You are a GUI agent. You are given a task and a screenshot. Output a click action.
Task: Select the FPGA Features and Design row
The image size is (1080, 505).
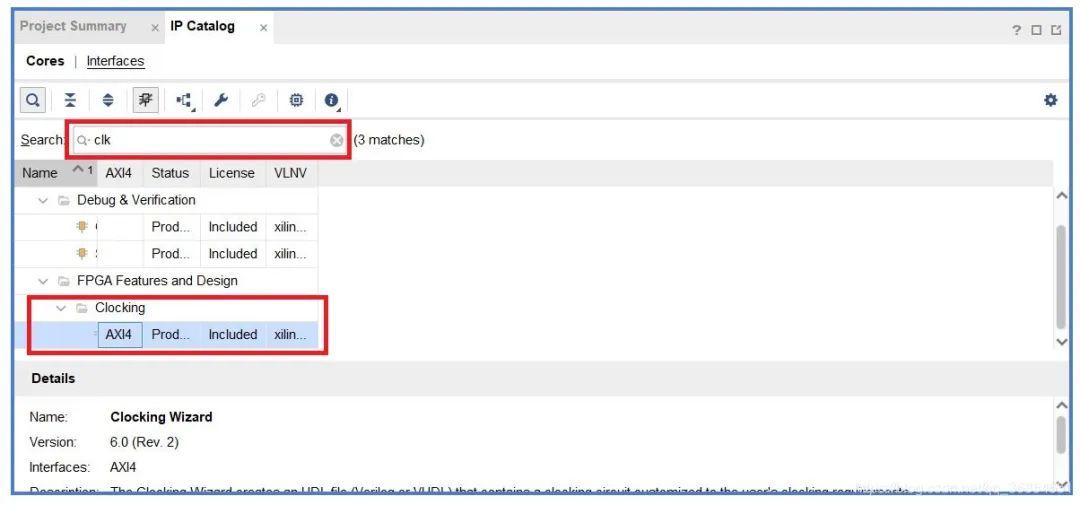(166, 281)
